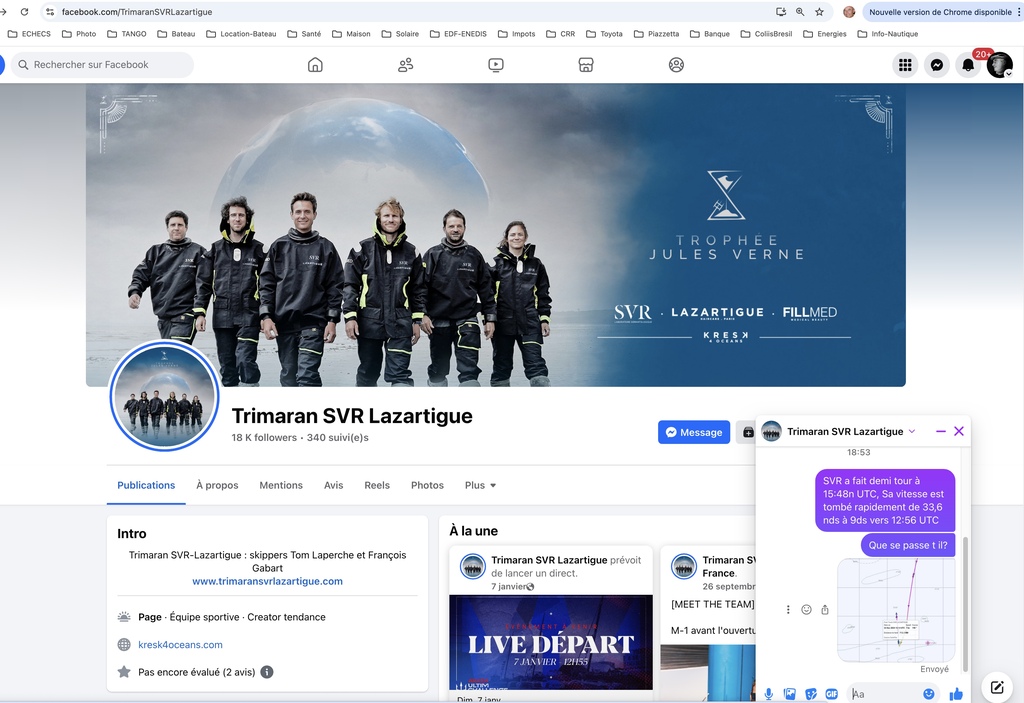The height and width of the screenshot is (703, 1024).
Task: Click the info icon next to Pas encore évalué
Action: (267, 672)
